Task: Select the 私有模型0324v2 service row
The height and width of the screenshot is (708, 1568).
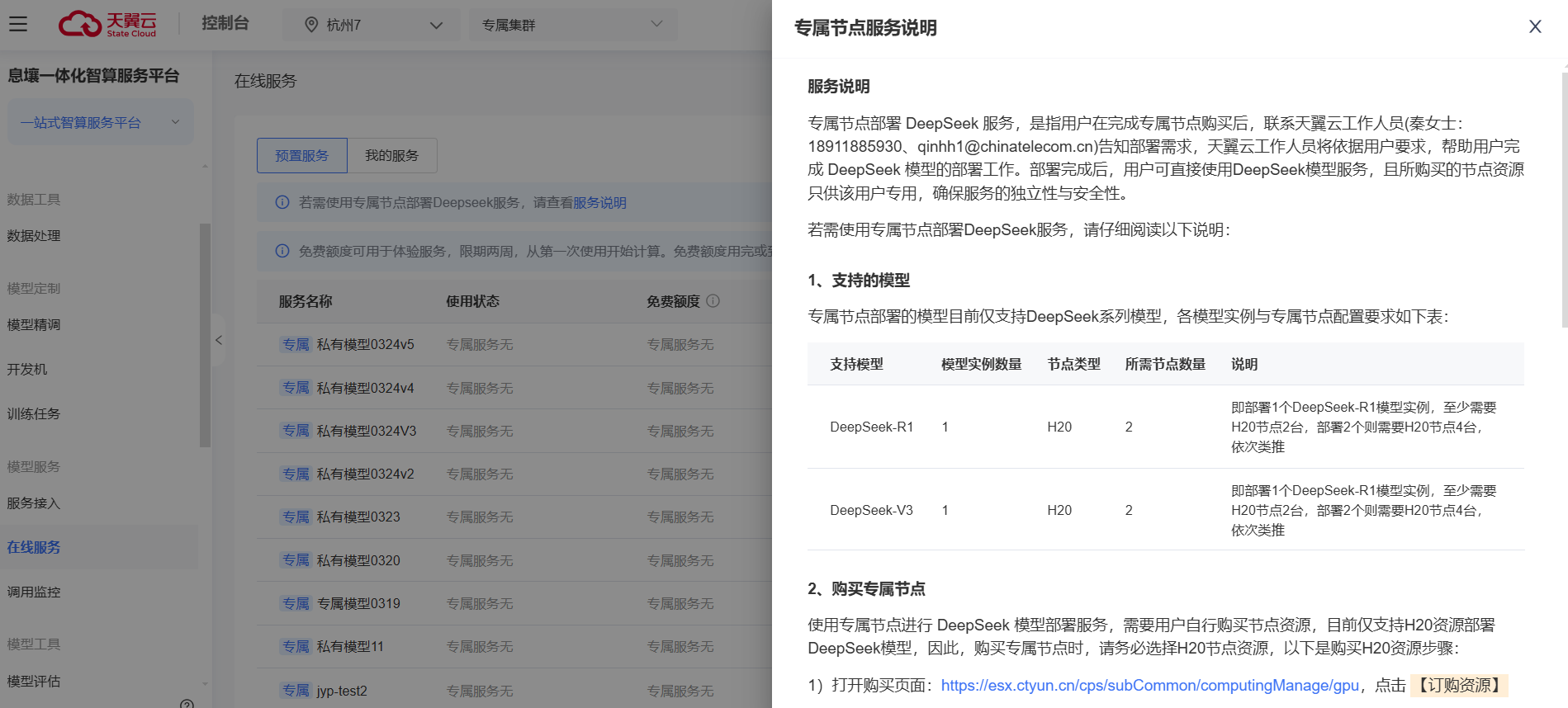Action: (x=514, y=474)
